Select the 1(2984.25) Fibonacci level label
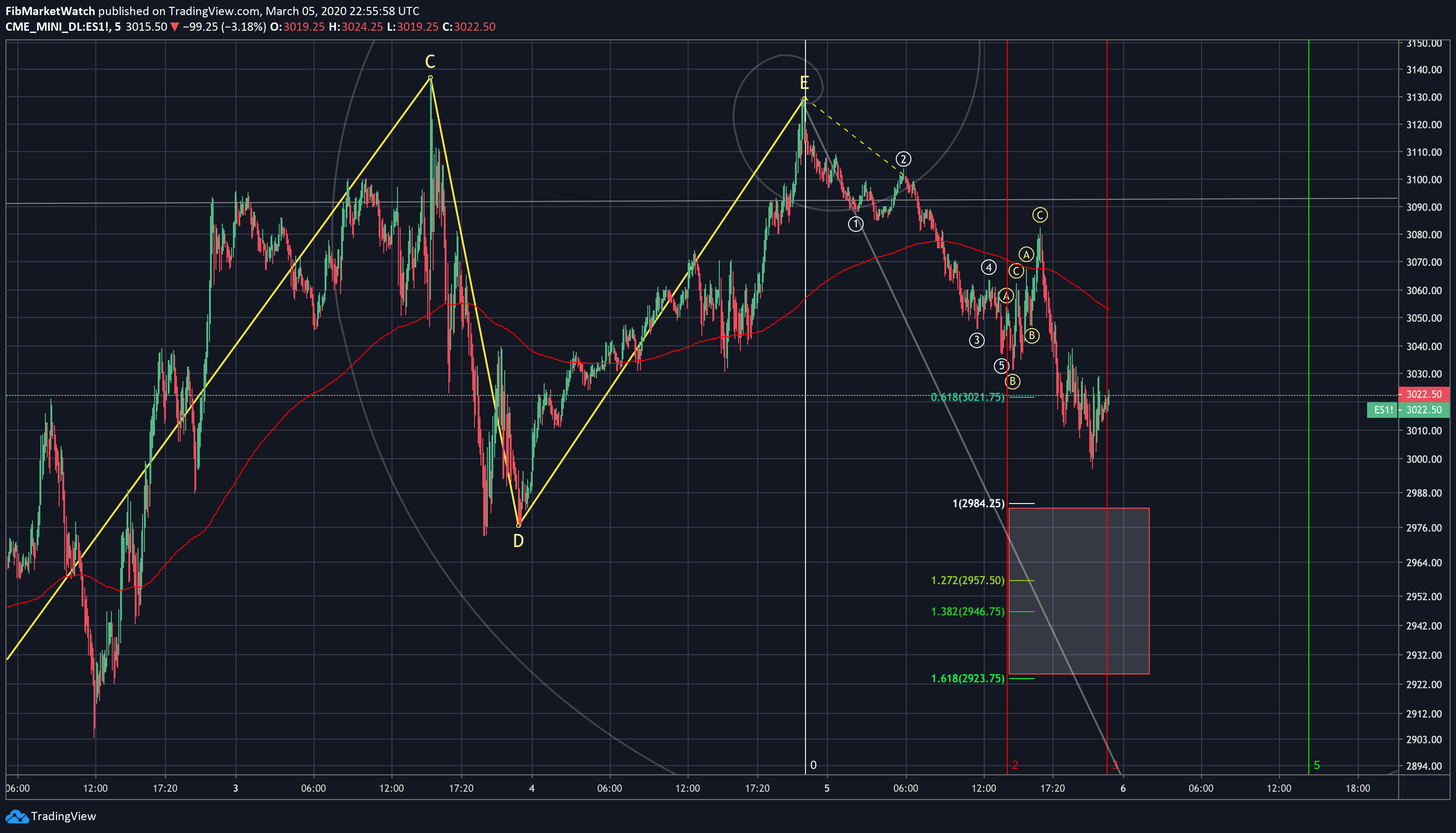This screenshot has width=1456, height=833. click(x=978, y=504)
